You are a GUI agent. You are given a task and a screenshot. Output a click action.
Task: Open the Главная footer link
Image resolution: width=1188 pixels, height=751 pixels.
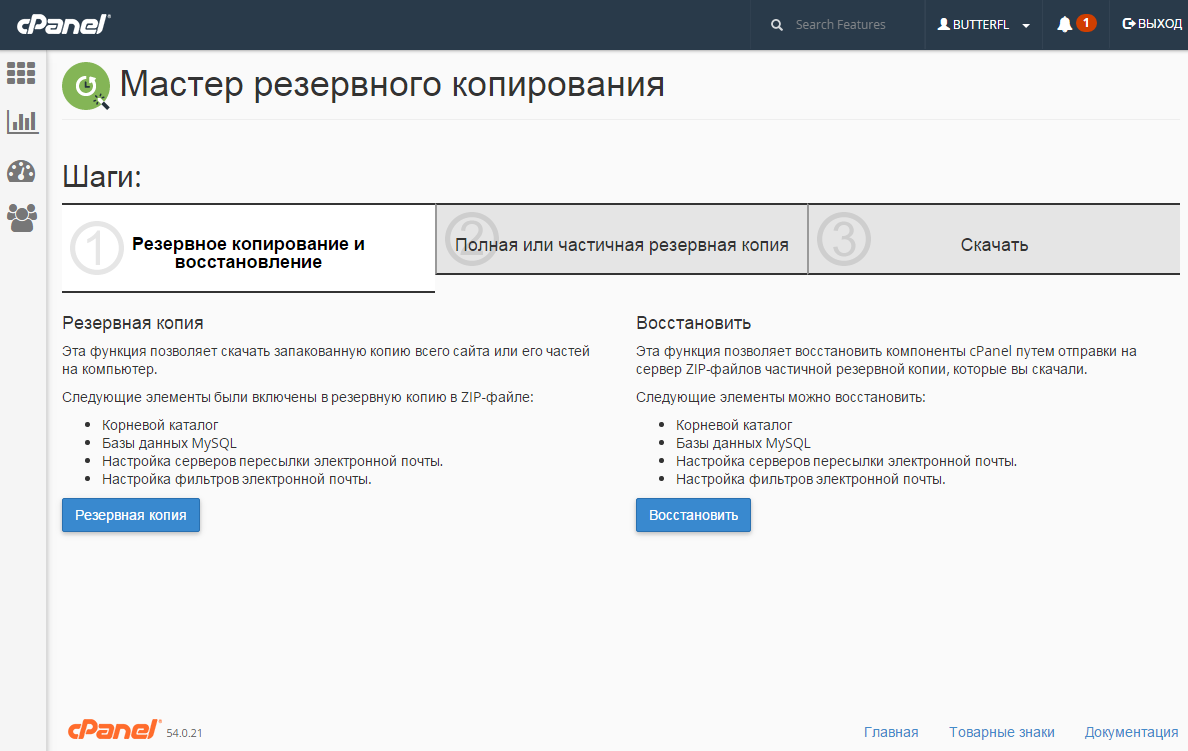coord(891,732)
